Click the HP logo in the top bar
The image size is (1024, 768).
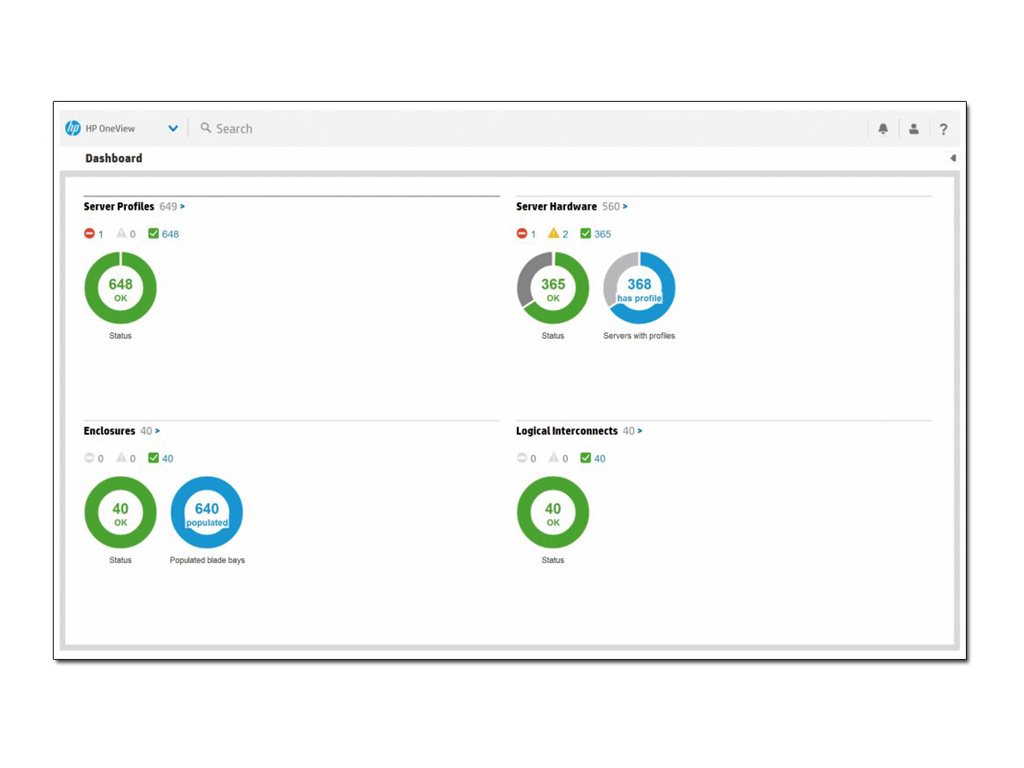coord(74,128)
